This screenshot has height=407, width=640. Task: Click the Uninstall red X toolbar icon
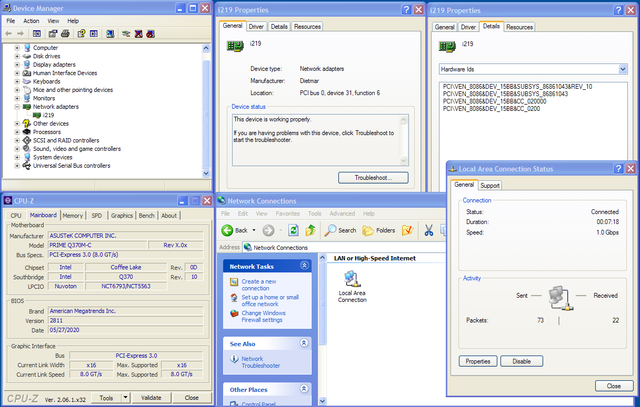click(x=138, y=34)
